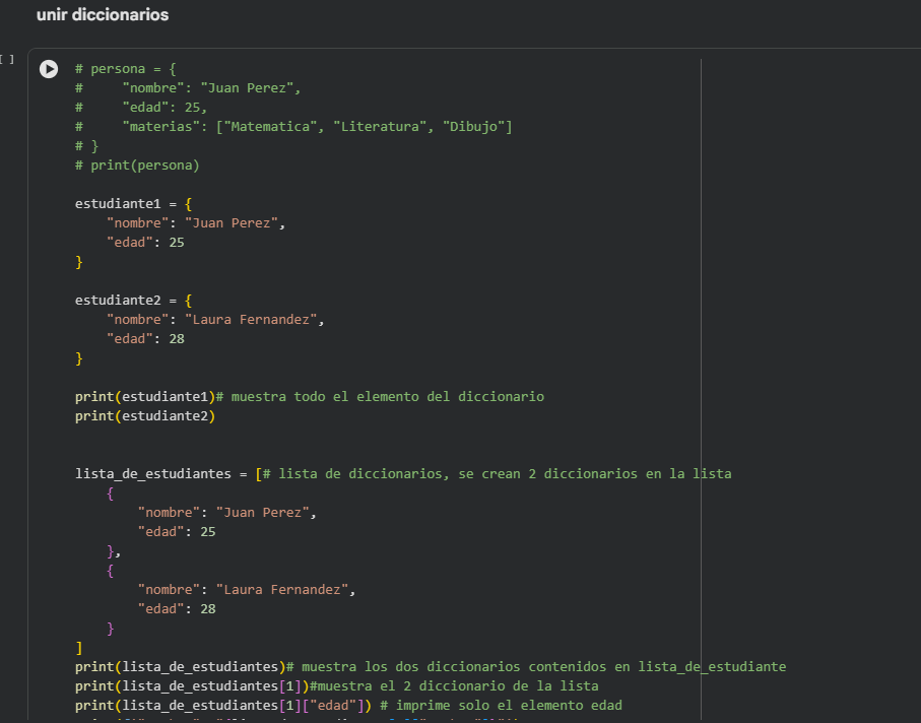Click the 'print(estudiante1)' statement
The height and width of the screenshot is (723, 921).
[x=145, y=397]
